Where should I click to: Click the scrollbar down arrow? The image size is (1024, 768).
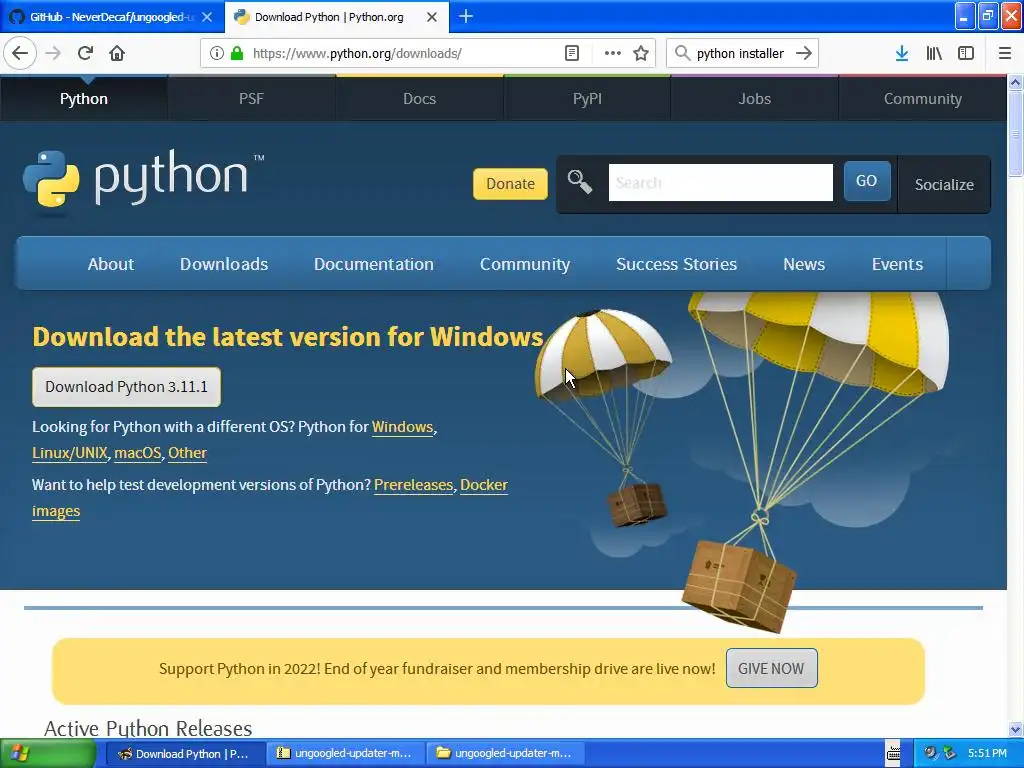coord(1016,729)
